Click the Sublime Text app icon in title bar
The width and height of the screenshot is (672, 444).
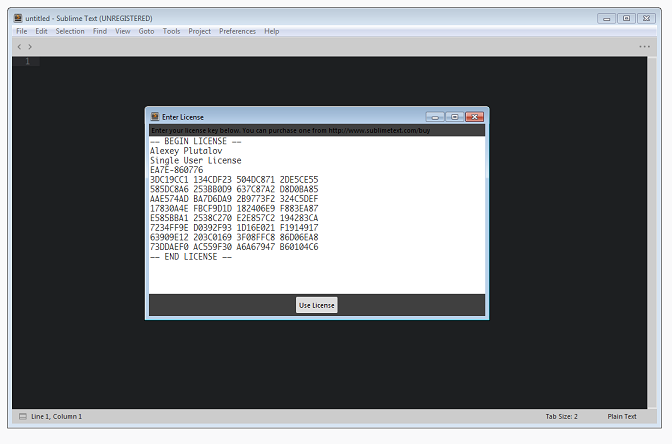pos(18,18)
